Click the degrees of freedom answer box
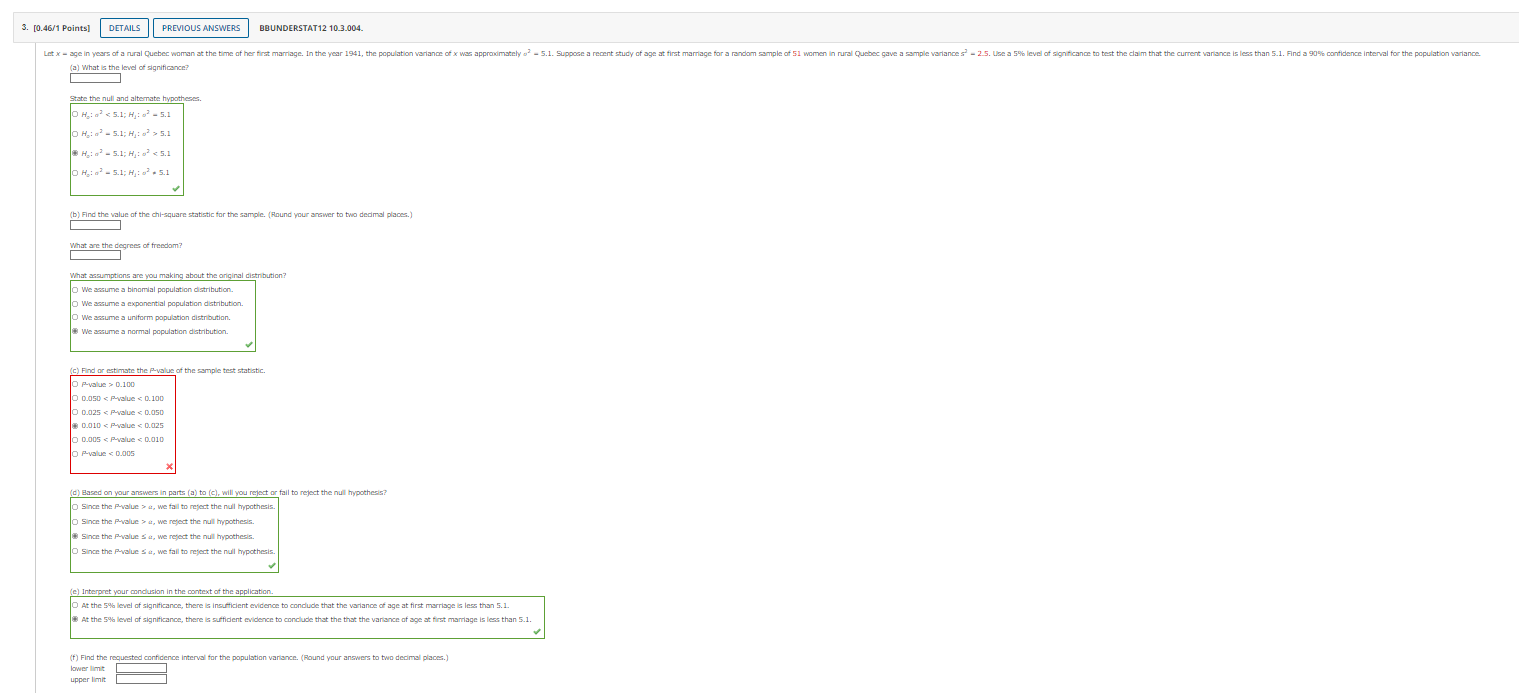This screenshot has width=1519, height=693. (95, 254)
